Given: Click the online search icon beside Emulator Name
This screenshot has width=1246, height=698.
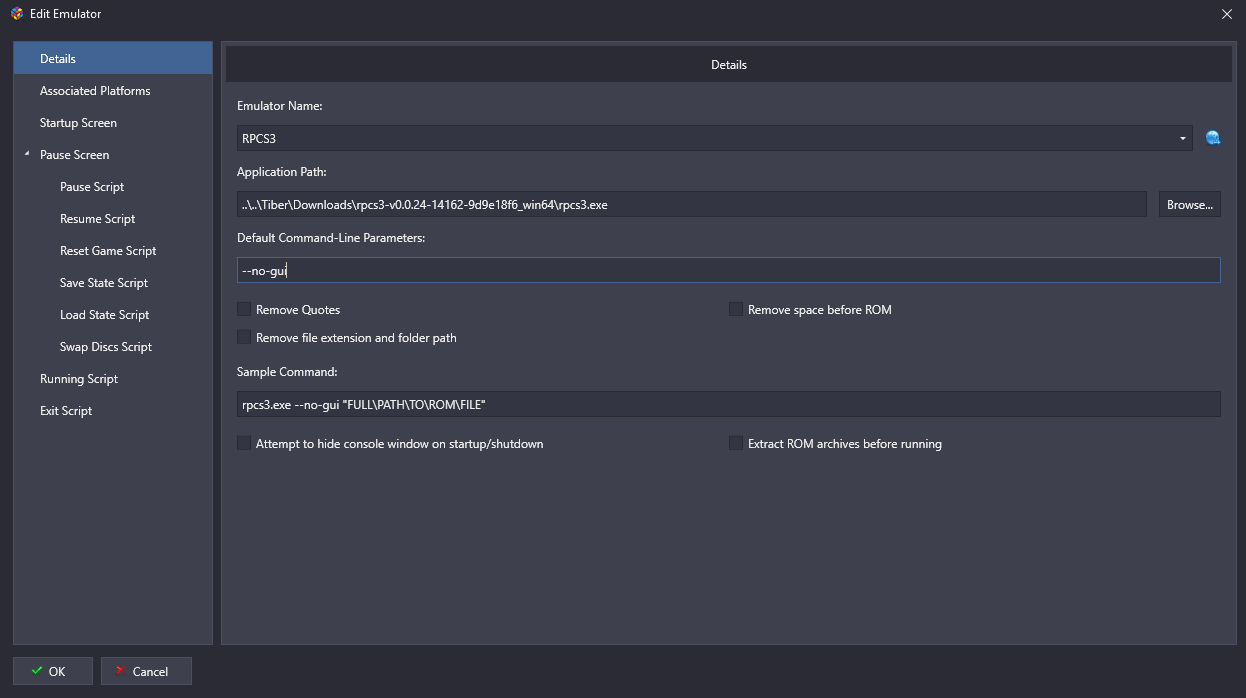Looking at the screenshot, I should 1213,138.
